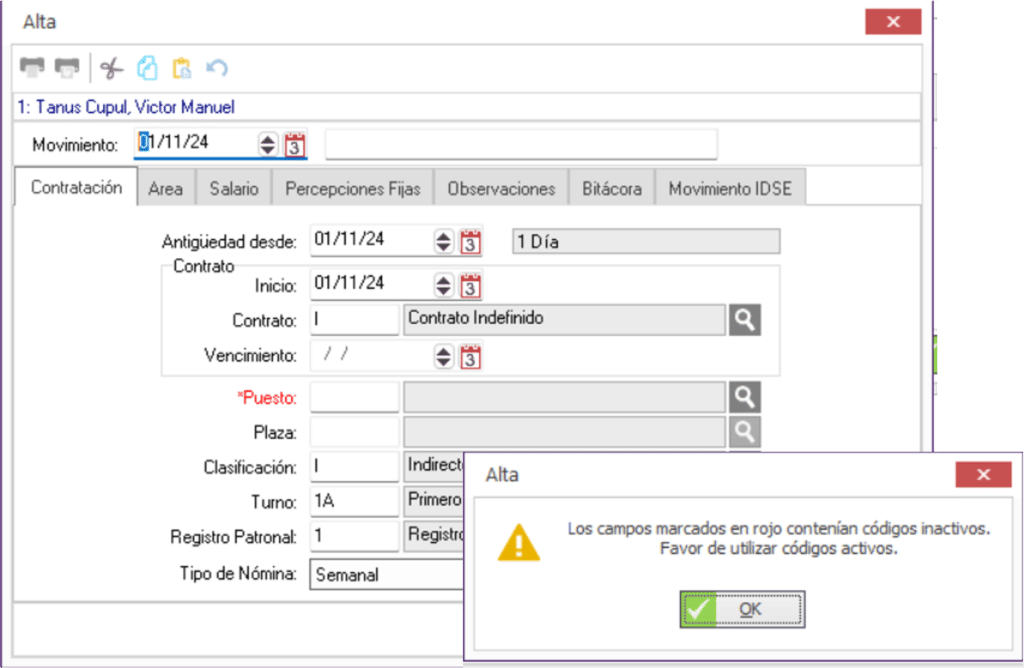Click the copy icon in toolbar
This screenshot has height=668, width=1024.
147,68
